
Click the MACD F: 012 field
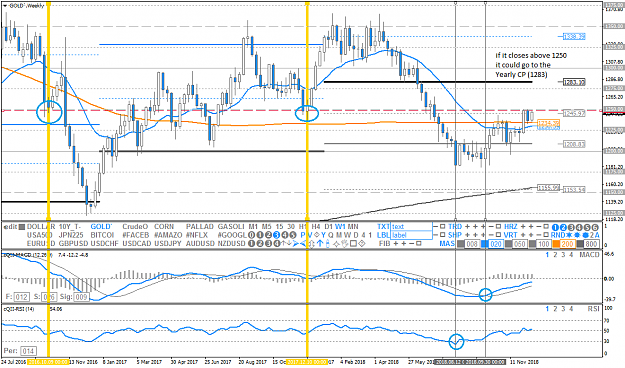pyautogui.click(x=22, y=297)
